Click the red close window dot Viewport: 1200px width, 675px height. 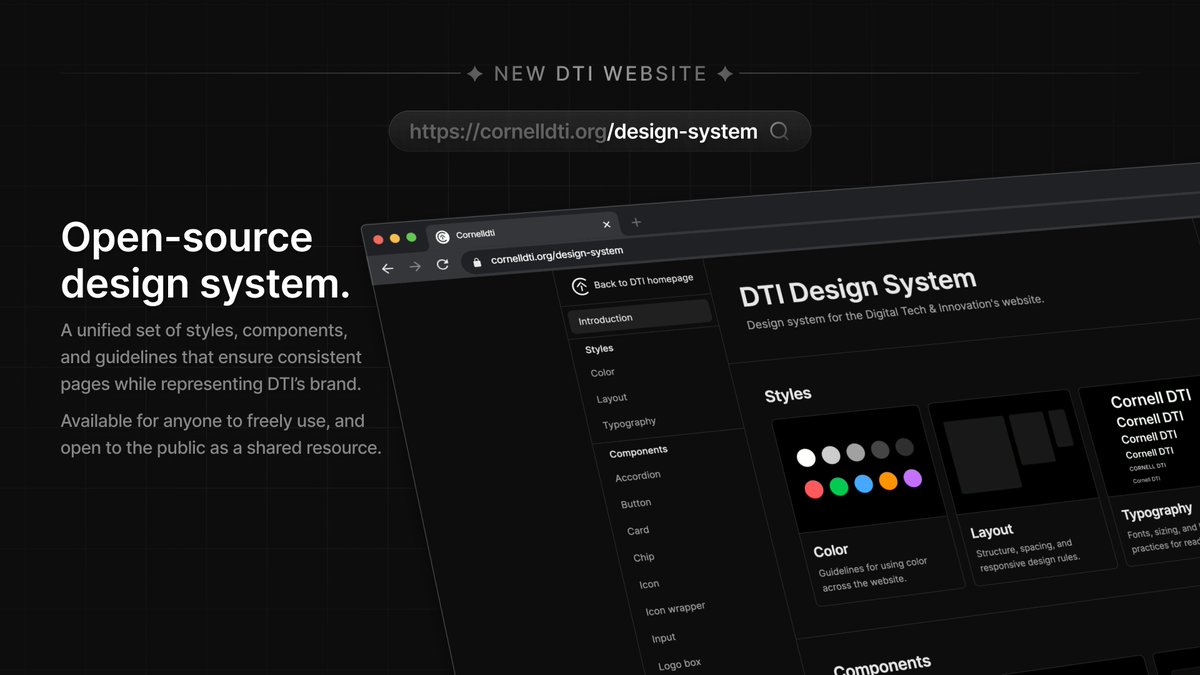pos(378,240)
